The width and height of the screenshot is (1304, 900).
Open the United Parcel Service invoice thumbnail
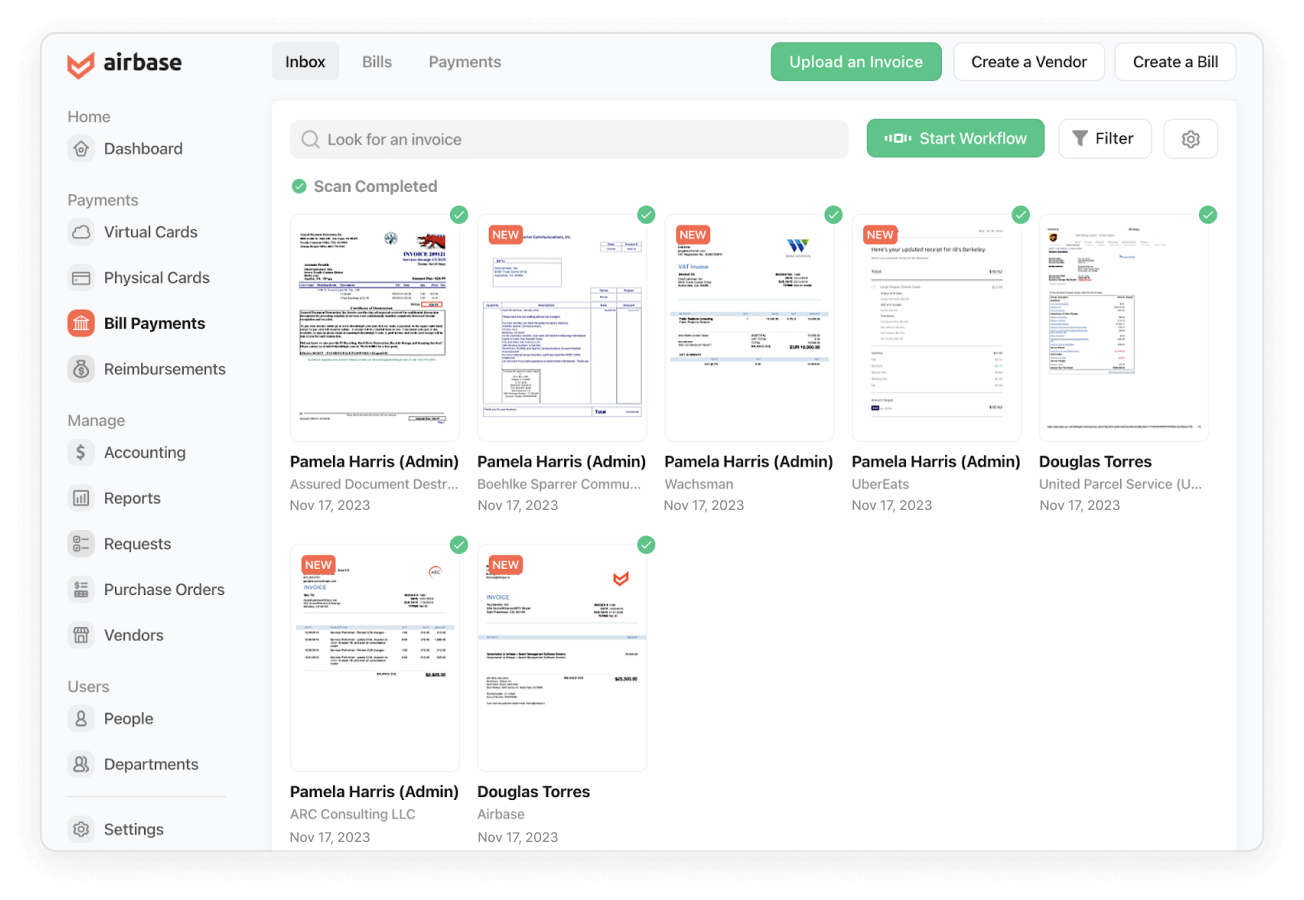[x=1124, y=327]
